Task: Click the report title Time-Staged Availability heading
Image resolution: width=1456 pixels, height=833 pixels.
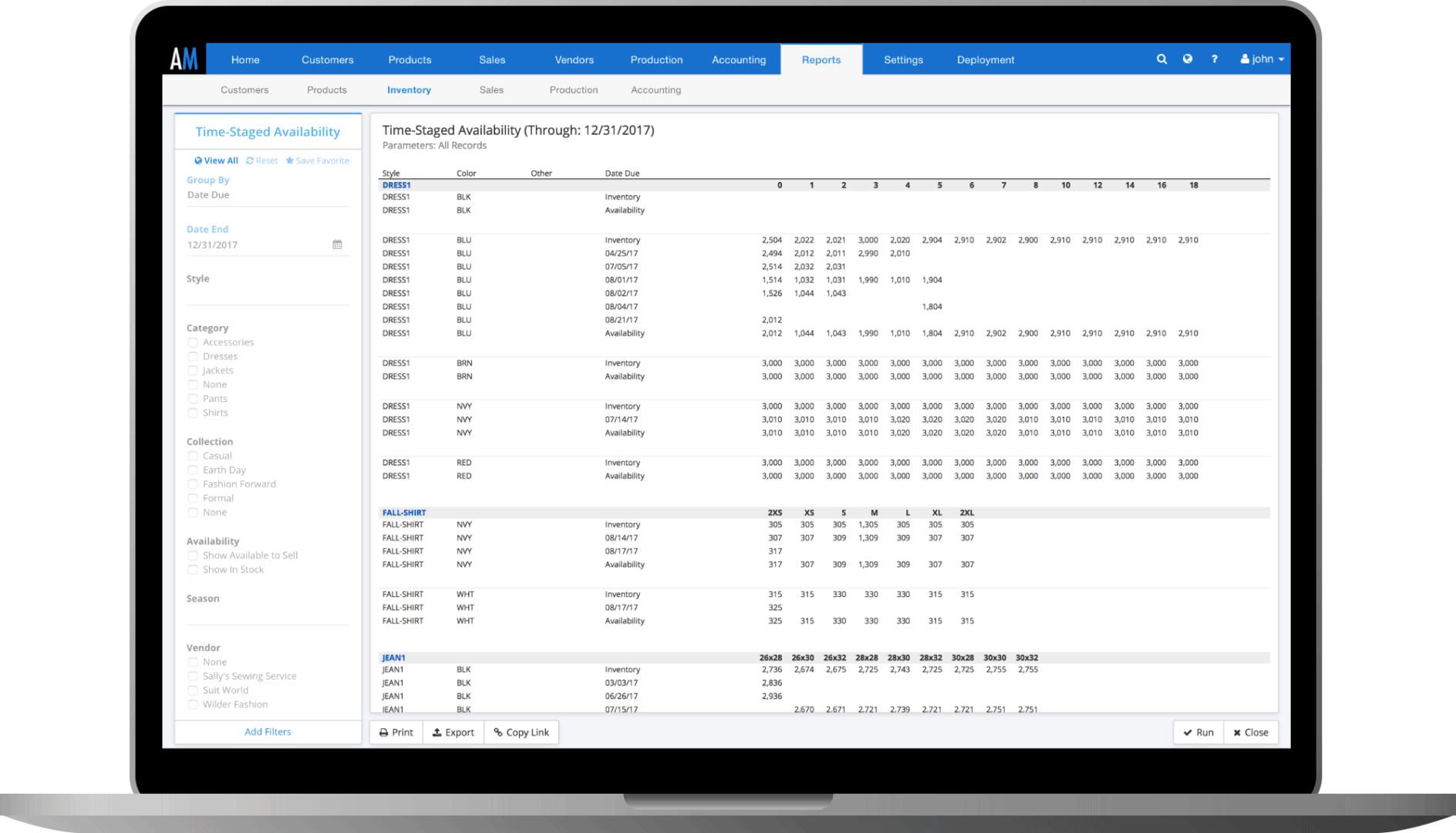Action: point(518,130)
